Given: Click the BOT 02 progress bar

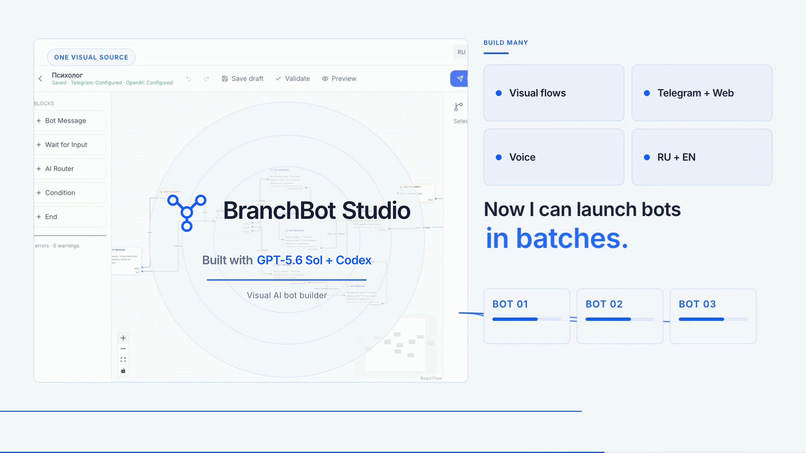Looking at the screenshot, I should click(x=619, y=319).
